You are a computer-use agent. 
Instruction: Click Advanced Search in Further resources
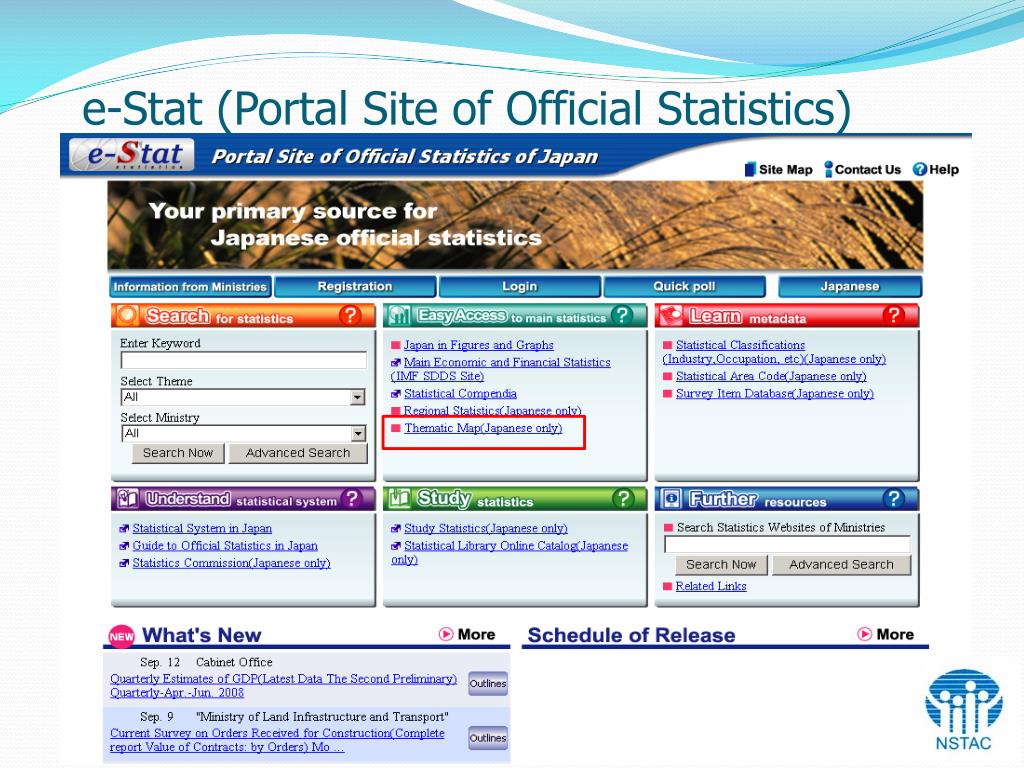tap(841, 565)
